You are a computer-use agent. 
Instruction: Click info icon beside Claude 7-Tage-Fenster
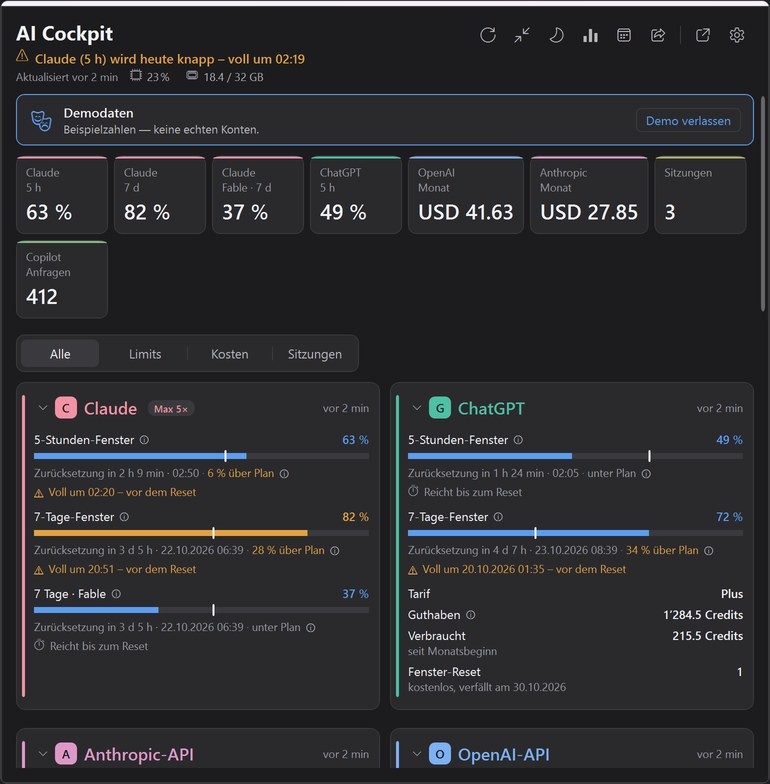point(124,517)
